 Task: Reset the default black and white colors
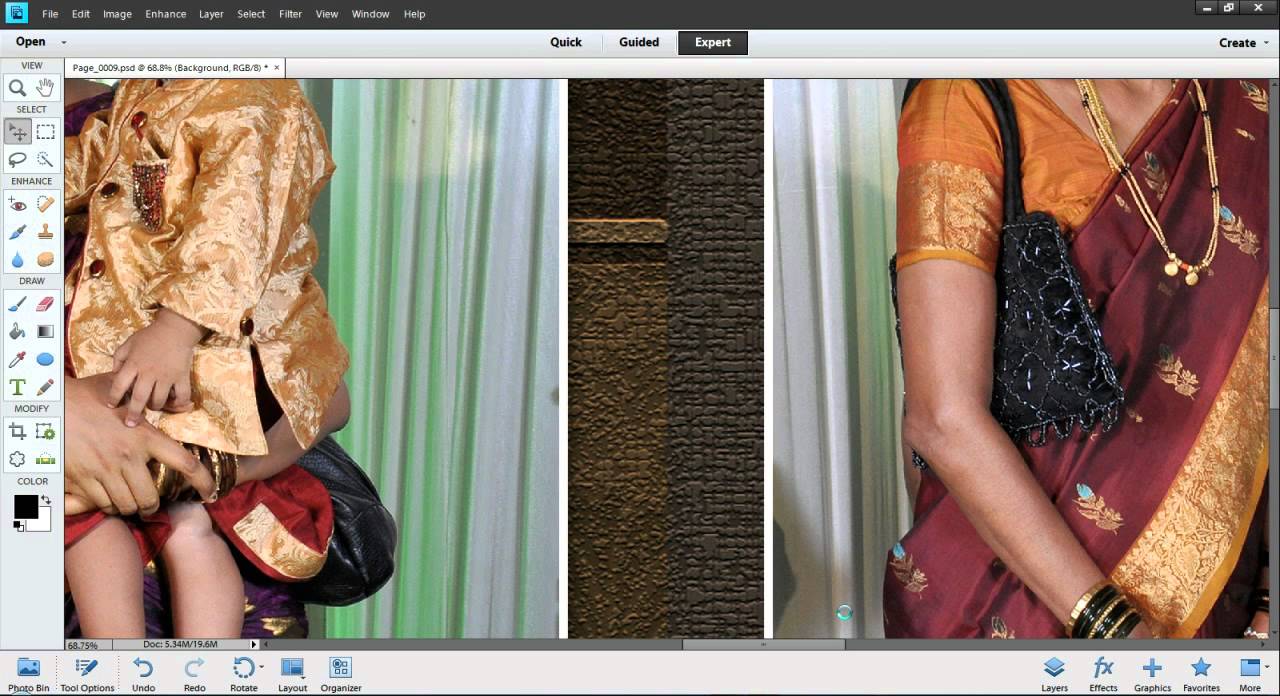click(19, 526)
